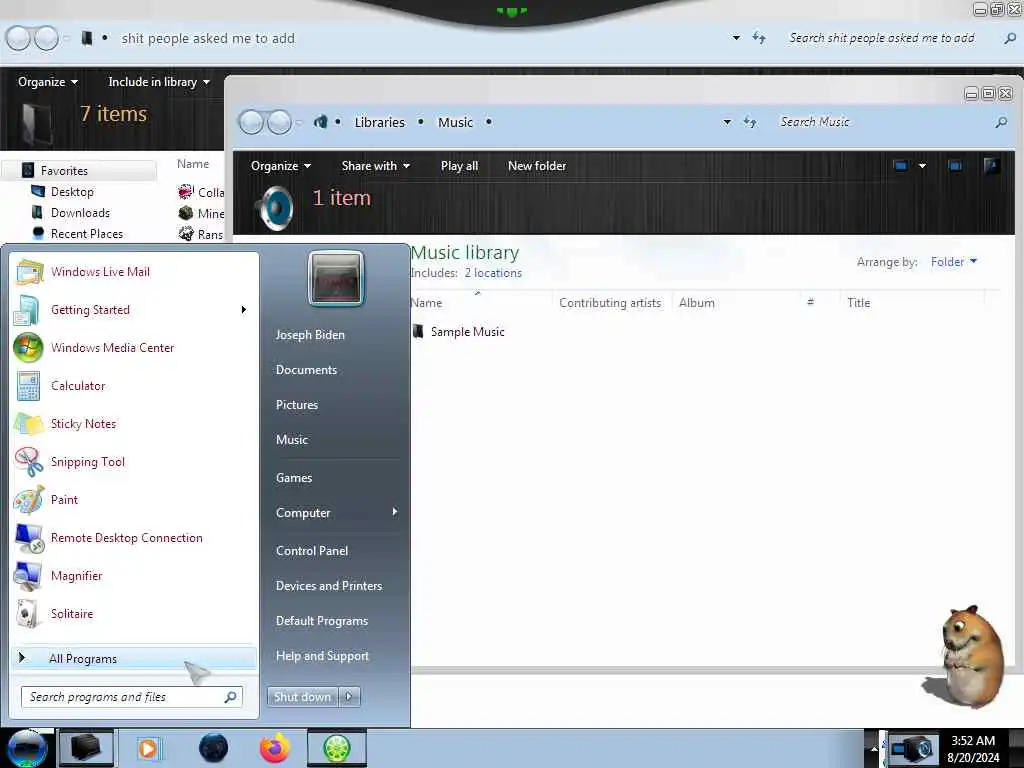Click the Music window refresh arrows icon
This screenshot has height=768, width=1024.
(750, 122)
